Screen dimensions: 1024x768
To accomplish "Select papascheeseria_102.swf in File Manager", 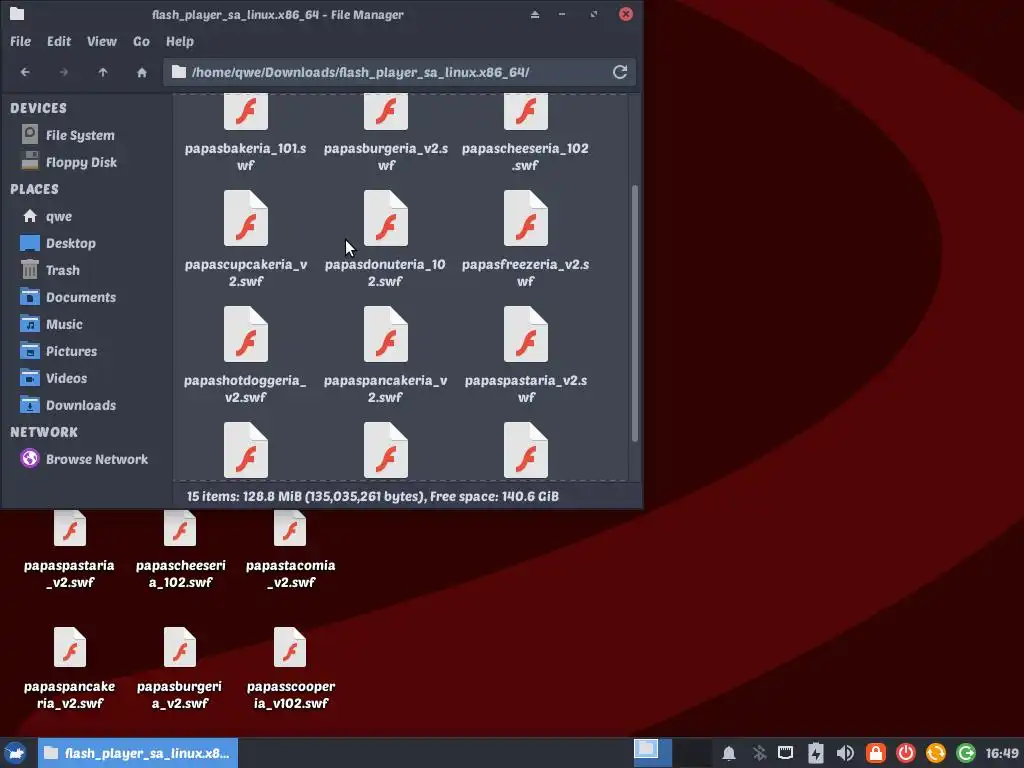I will click(x=526, y=112).
